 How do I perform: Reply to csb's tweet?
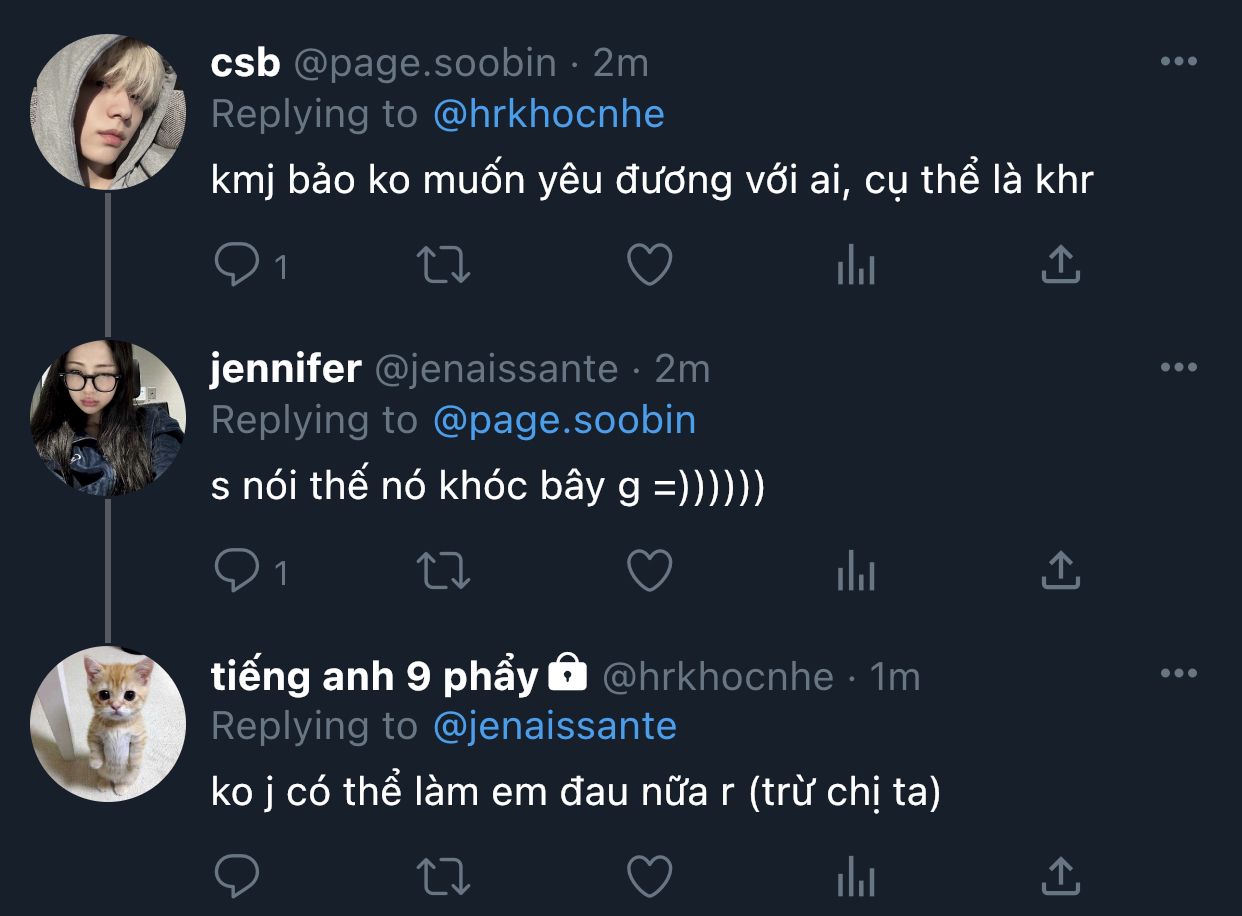238,266
